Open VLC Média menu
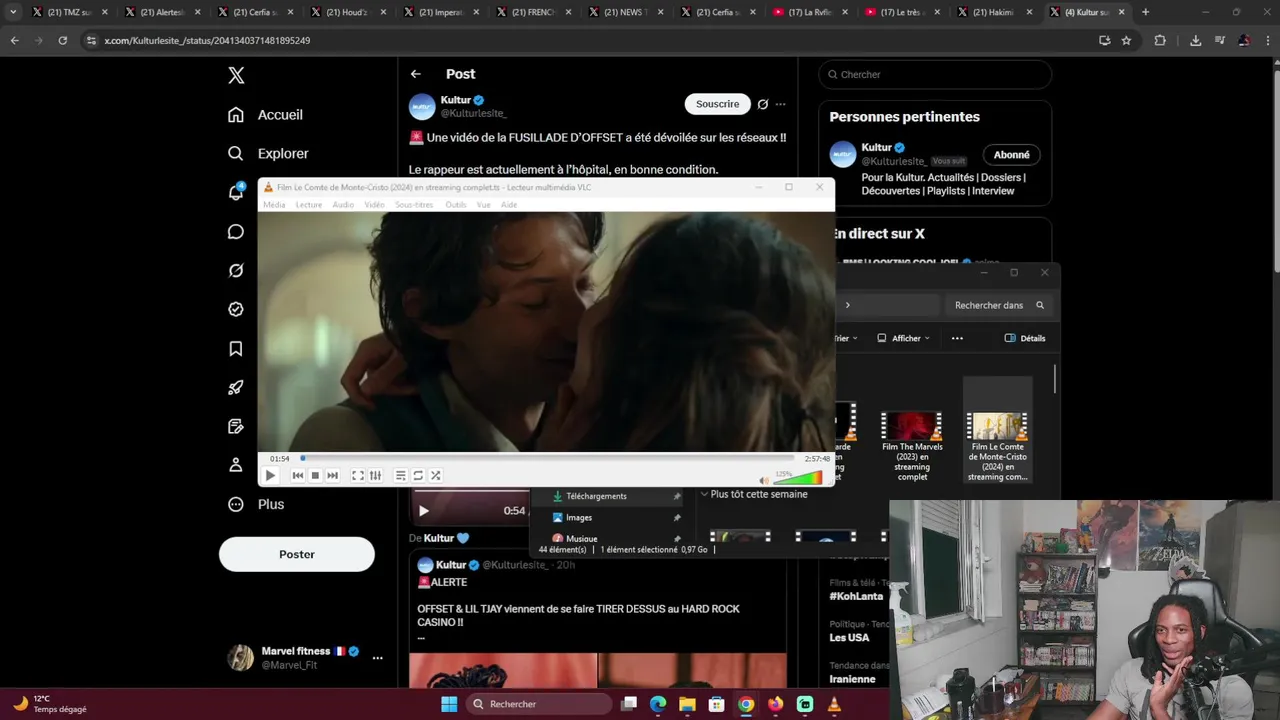The image size is (1280, 720). 274,205
